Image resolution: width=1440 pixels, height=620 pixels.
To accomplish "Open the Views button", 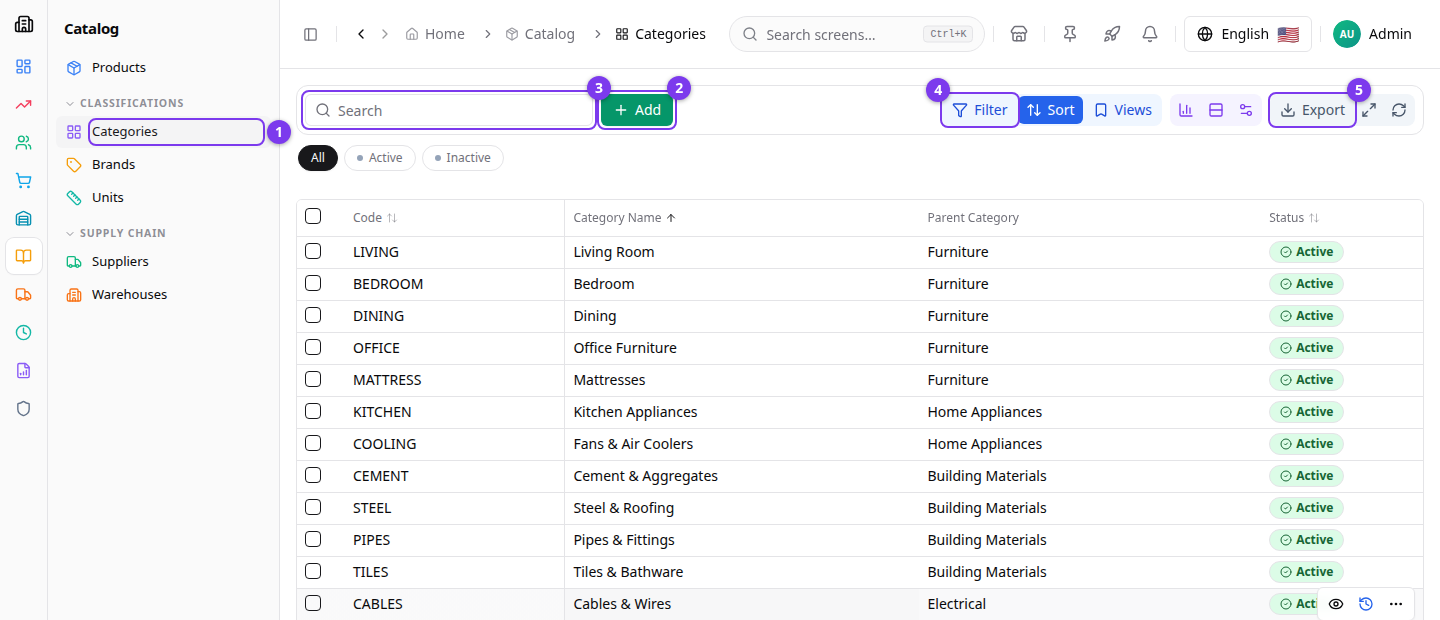I will tap(1122, 110).
